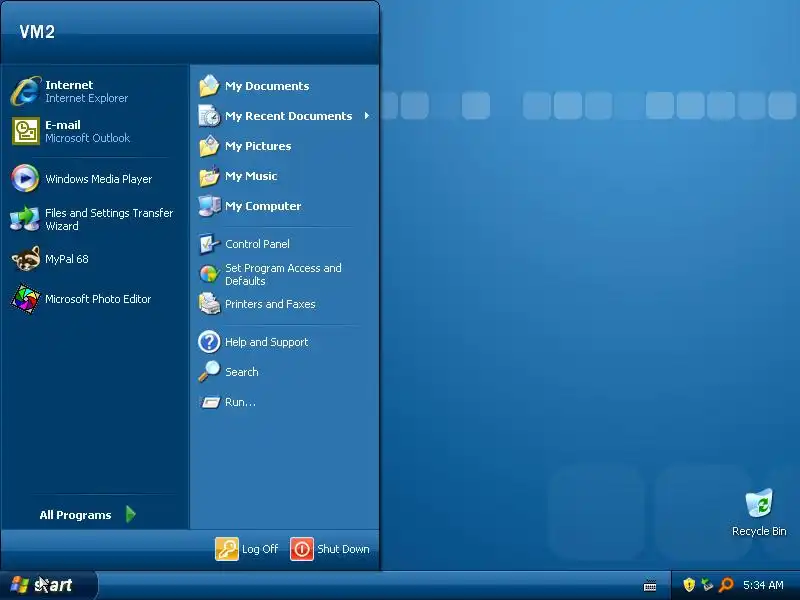This screenshot has width=800, height=600.
Task: Click the red Shut Down power icon
Action: click(x=302, y=549)
